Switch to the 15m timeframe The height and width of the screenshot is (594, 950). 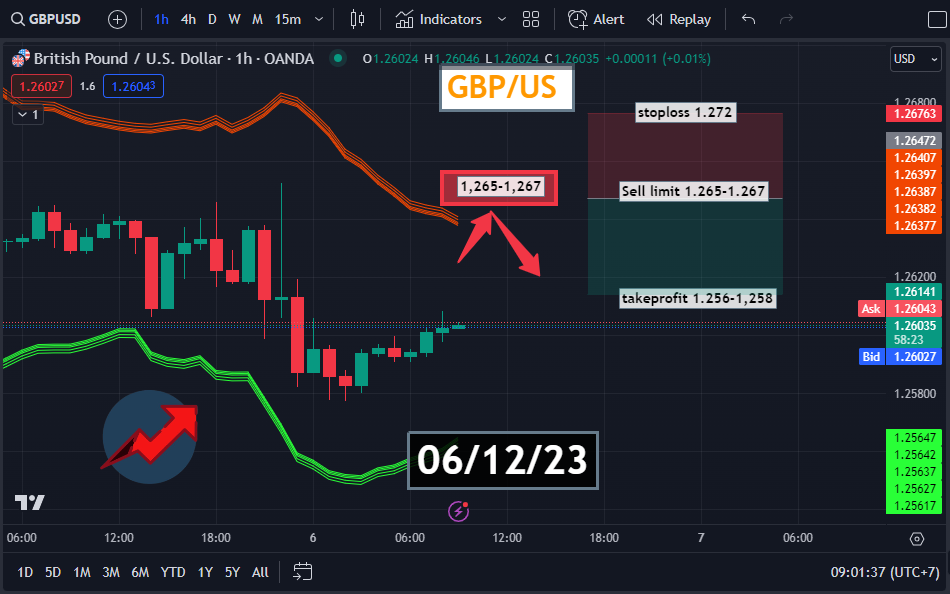coord(287,19)
